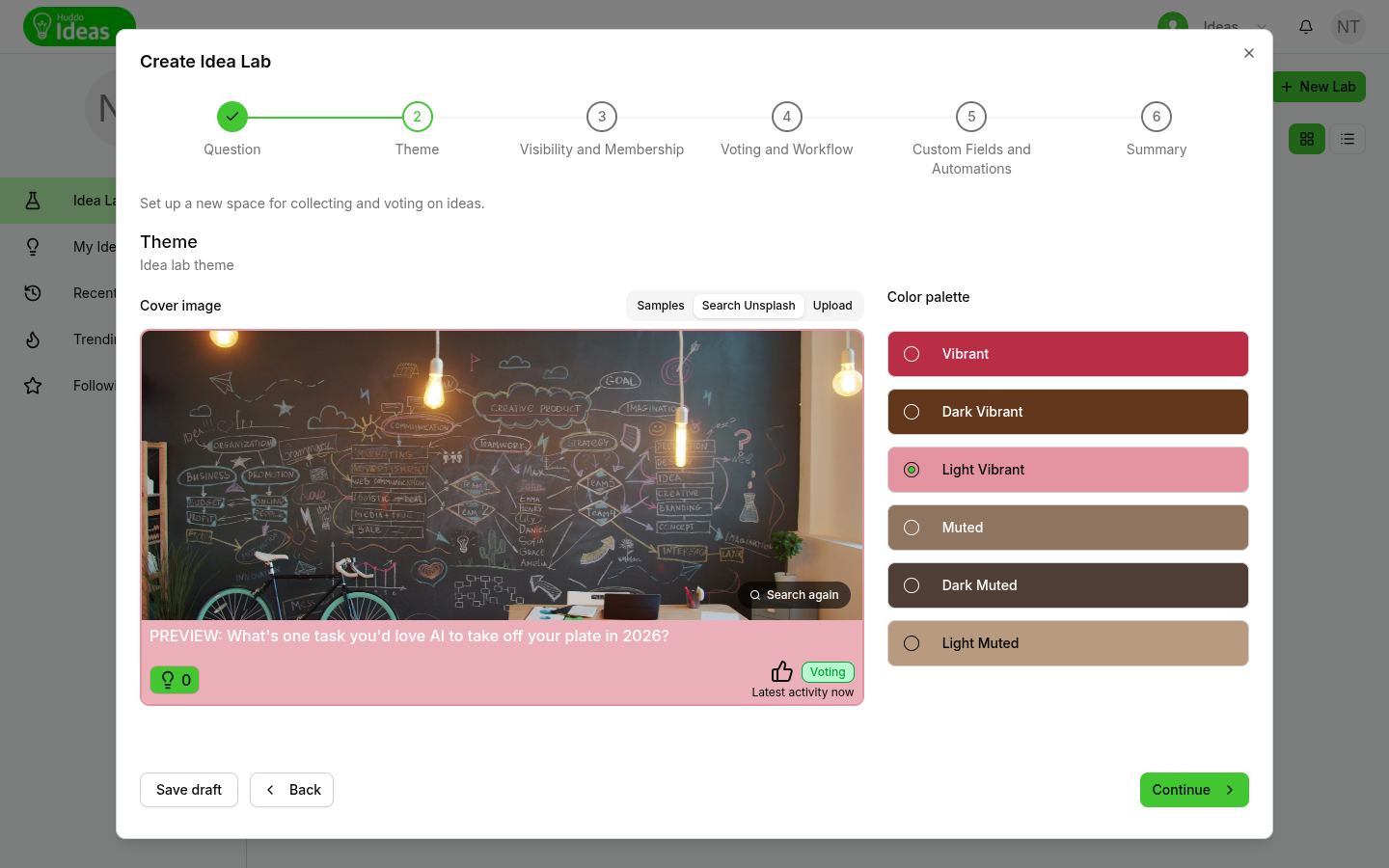Click the Continue button
Screen dimensions: 1389x868
(x=1194, y=790)
